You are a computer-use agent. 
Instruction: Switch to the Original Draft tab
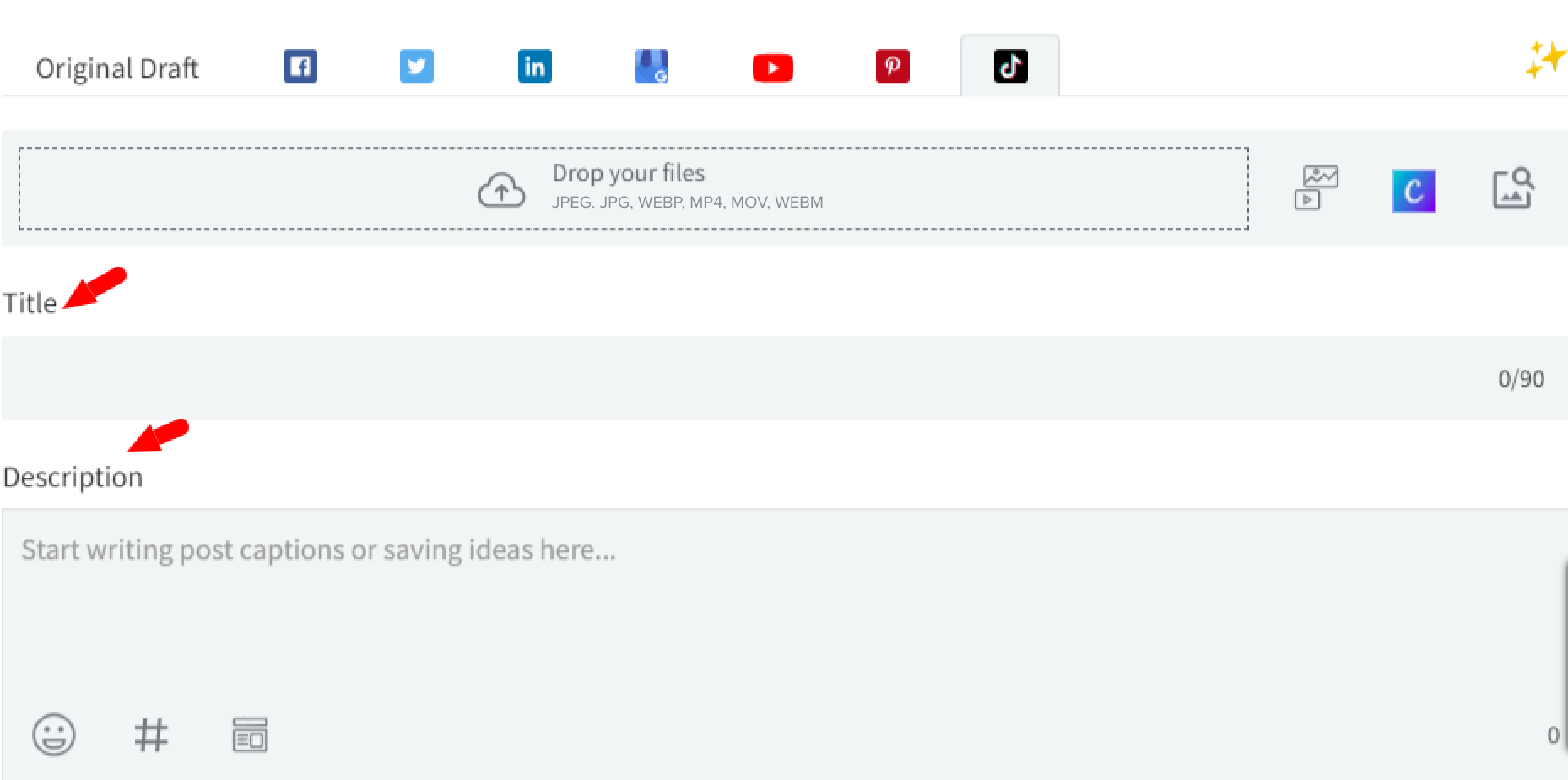point(117,68)
